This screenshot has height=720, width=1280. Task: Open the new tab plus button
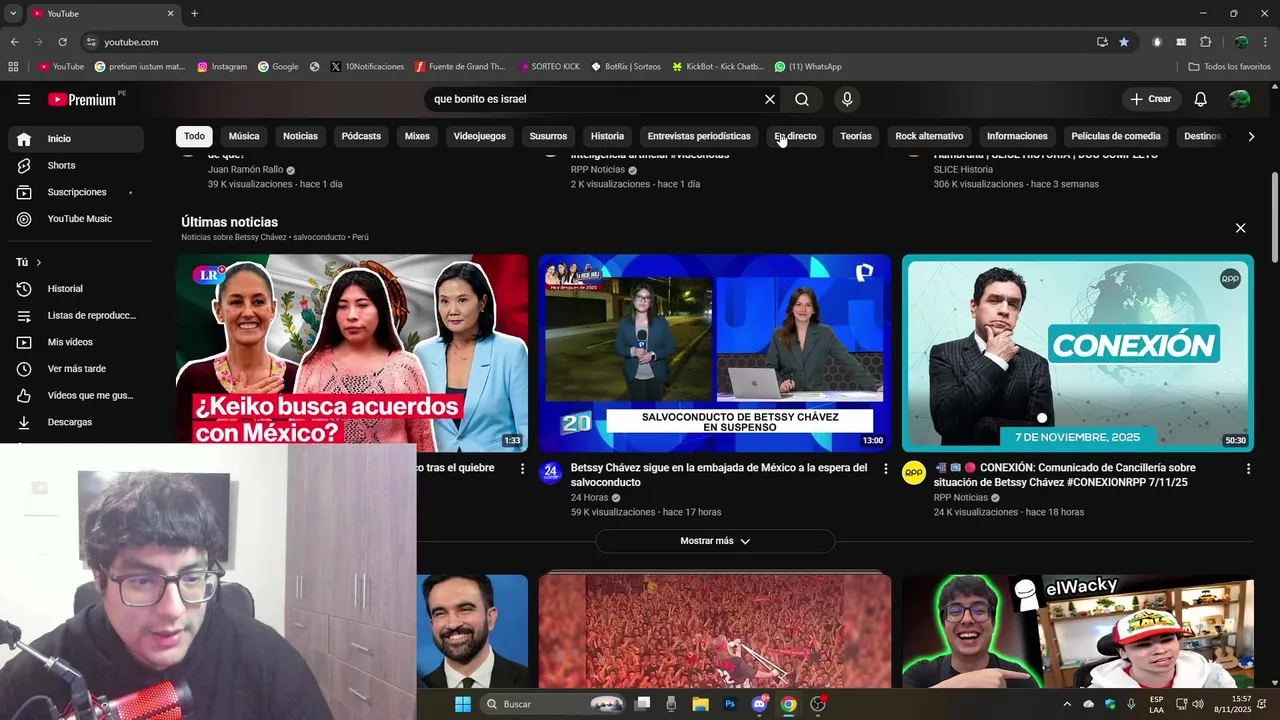(195, 13)
